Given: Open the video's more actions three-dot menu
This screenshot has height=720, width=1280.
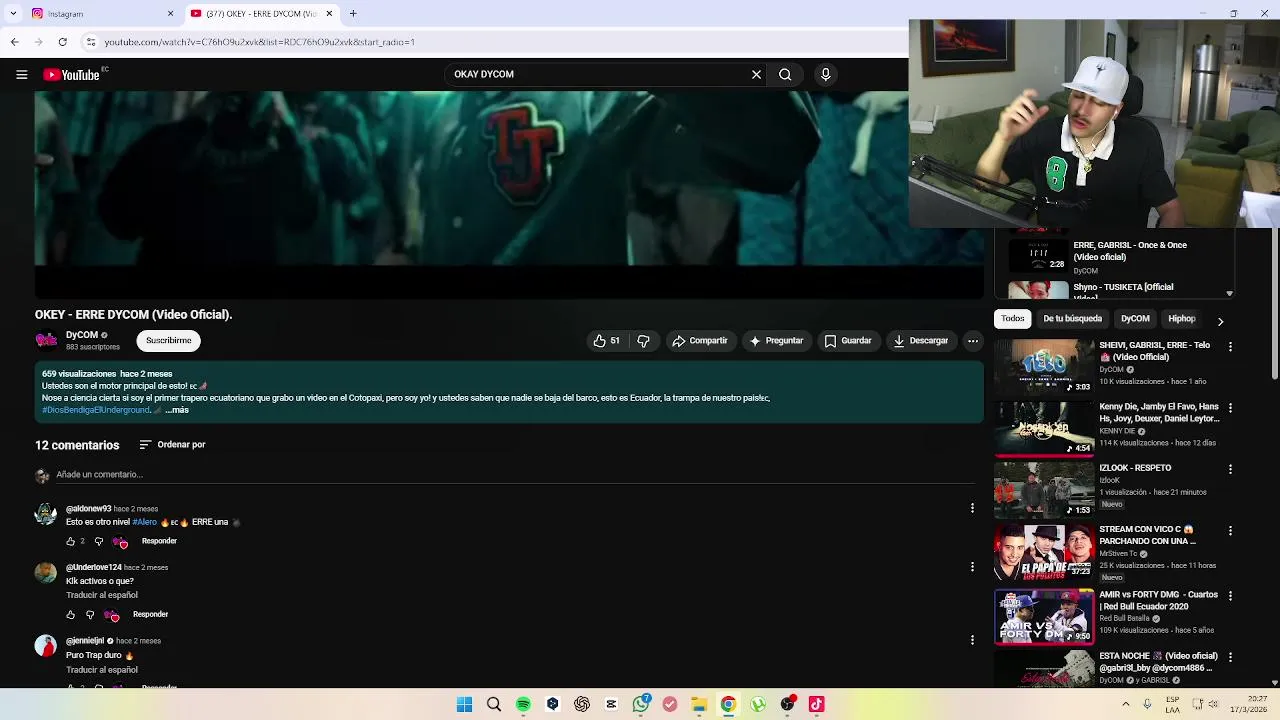Looking at the screenshot, I should coord(972,341).
